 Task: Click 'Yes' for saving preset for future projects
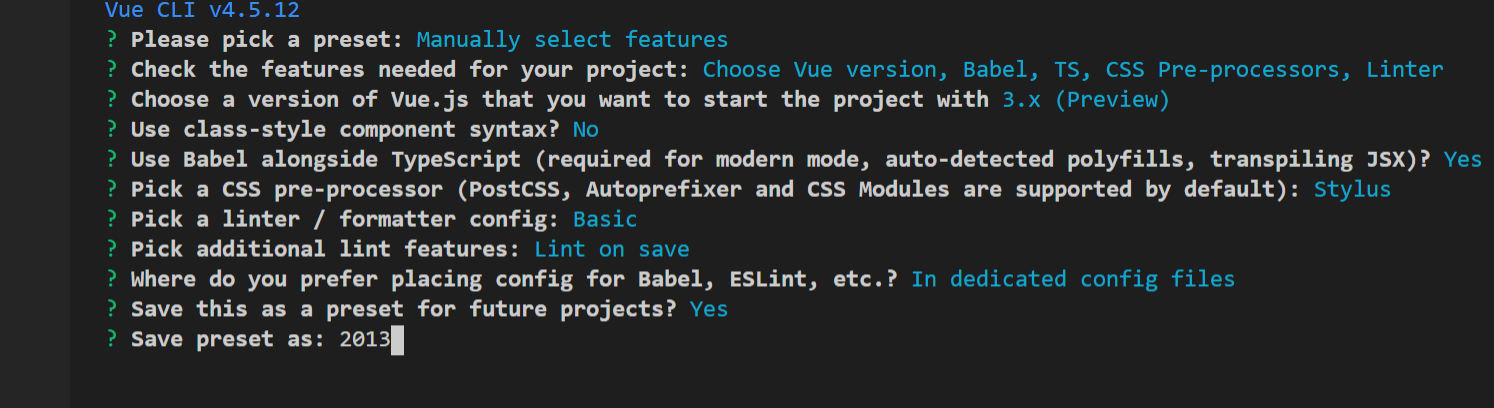pos(709,310)
